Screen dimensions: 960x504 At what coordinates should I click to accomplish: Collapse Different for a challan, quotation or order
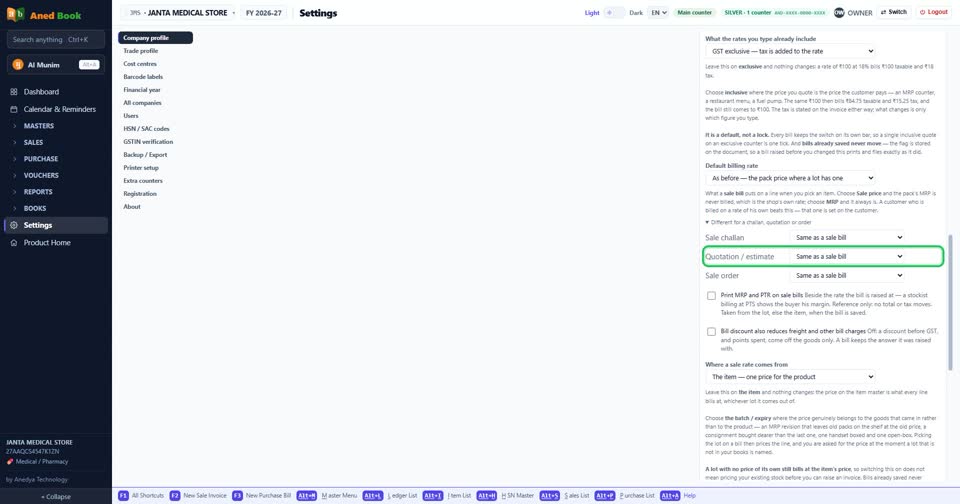click(758, 222)
